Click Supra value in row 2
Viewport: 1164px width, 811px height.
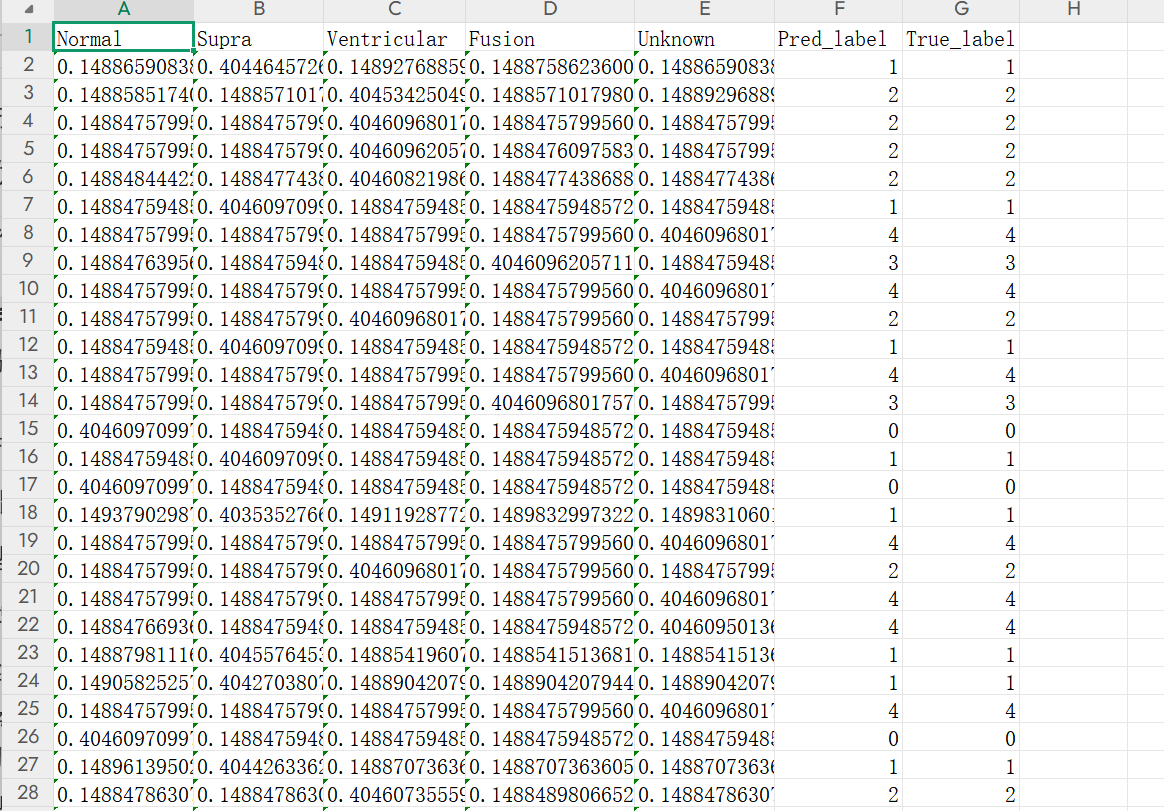pyautogui.click(x=259, y=67)
